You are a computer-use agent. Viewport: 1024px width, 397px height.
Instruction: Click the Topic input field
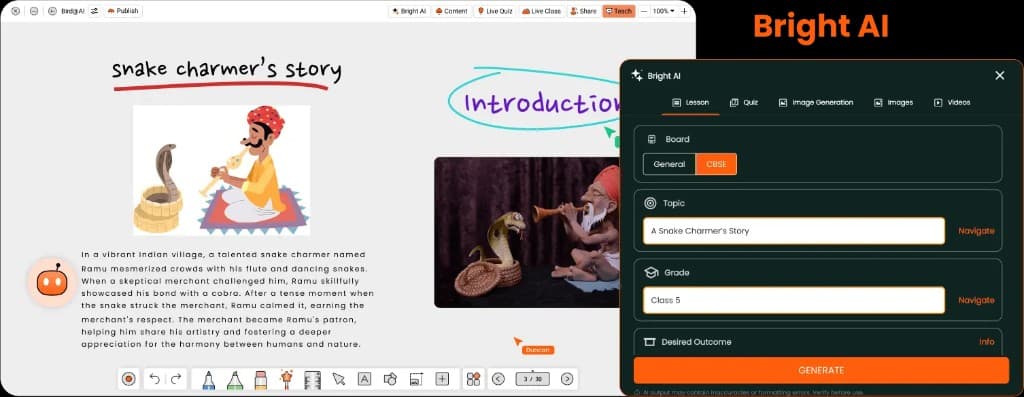click(x=793, y=231)
